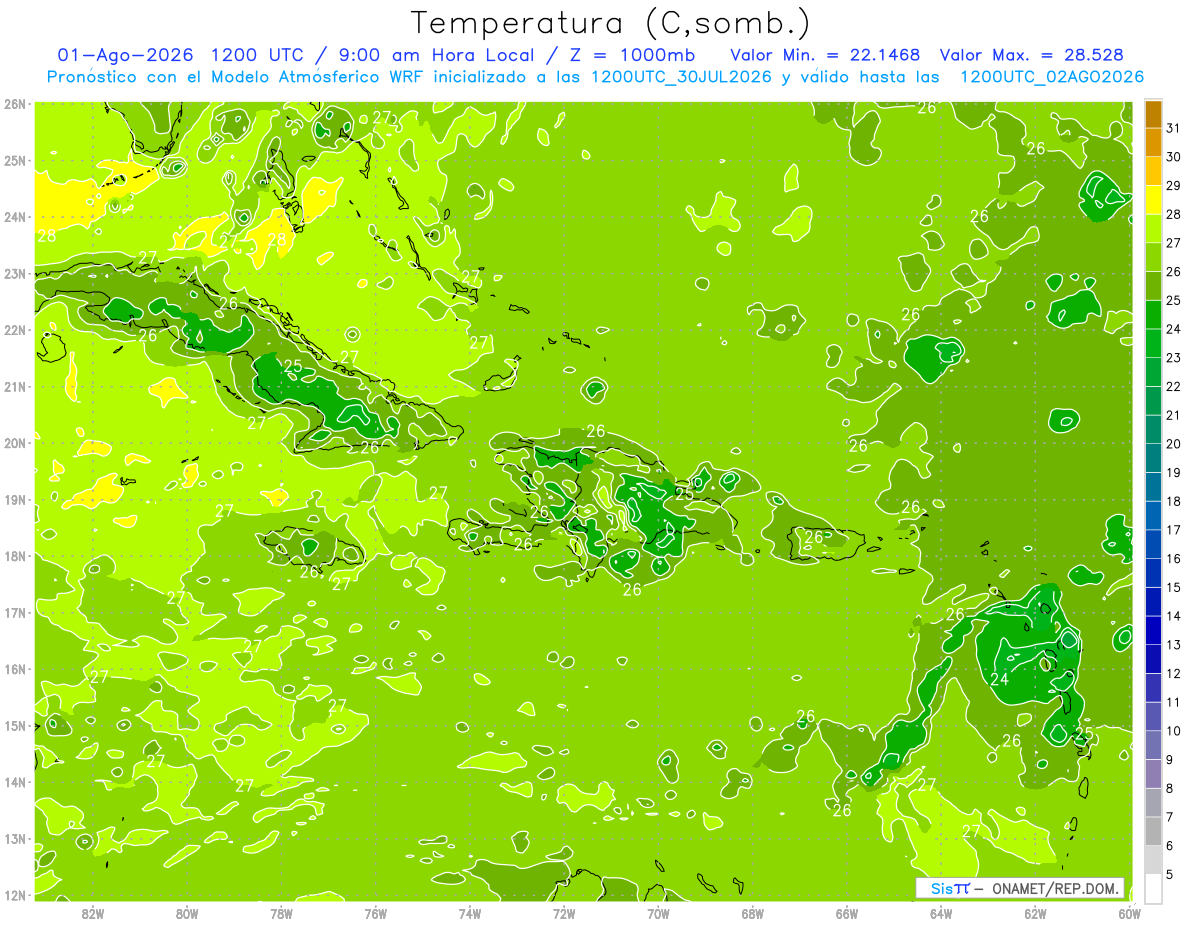Click the '78W' longitude axis label

(x=282, y=913)
